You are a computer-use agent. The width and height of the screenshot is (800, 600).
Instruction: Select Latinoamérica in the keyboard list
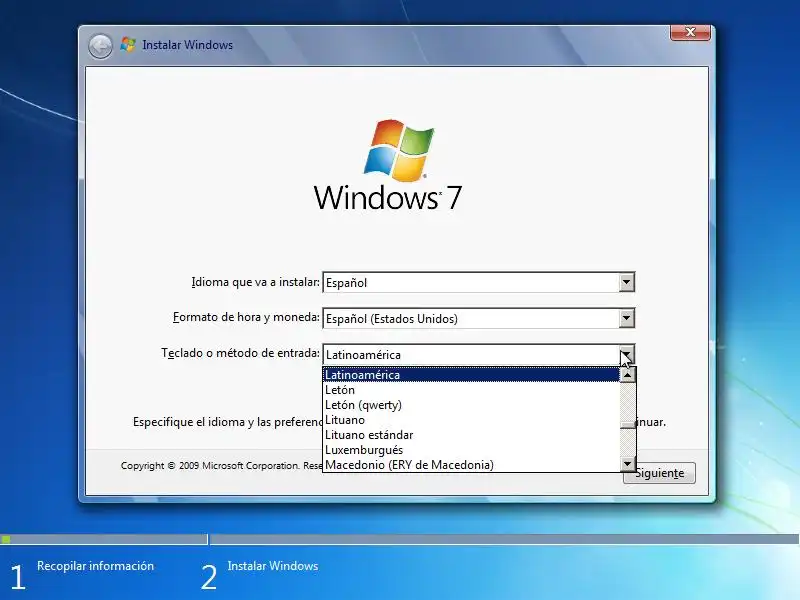tap(471, 374)
